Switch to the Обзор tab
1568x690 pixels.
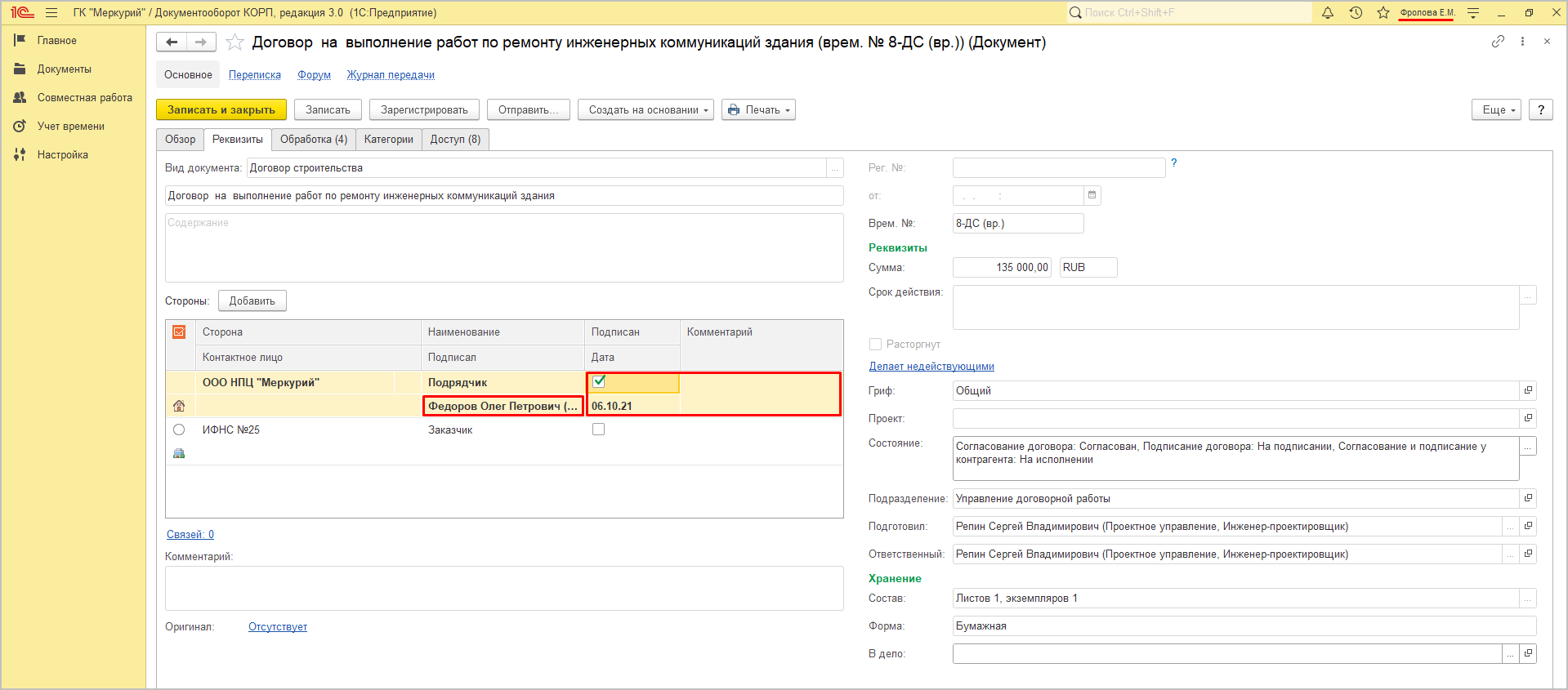point(181,140)
